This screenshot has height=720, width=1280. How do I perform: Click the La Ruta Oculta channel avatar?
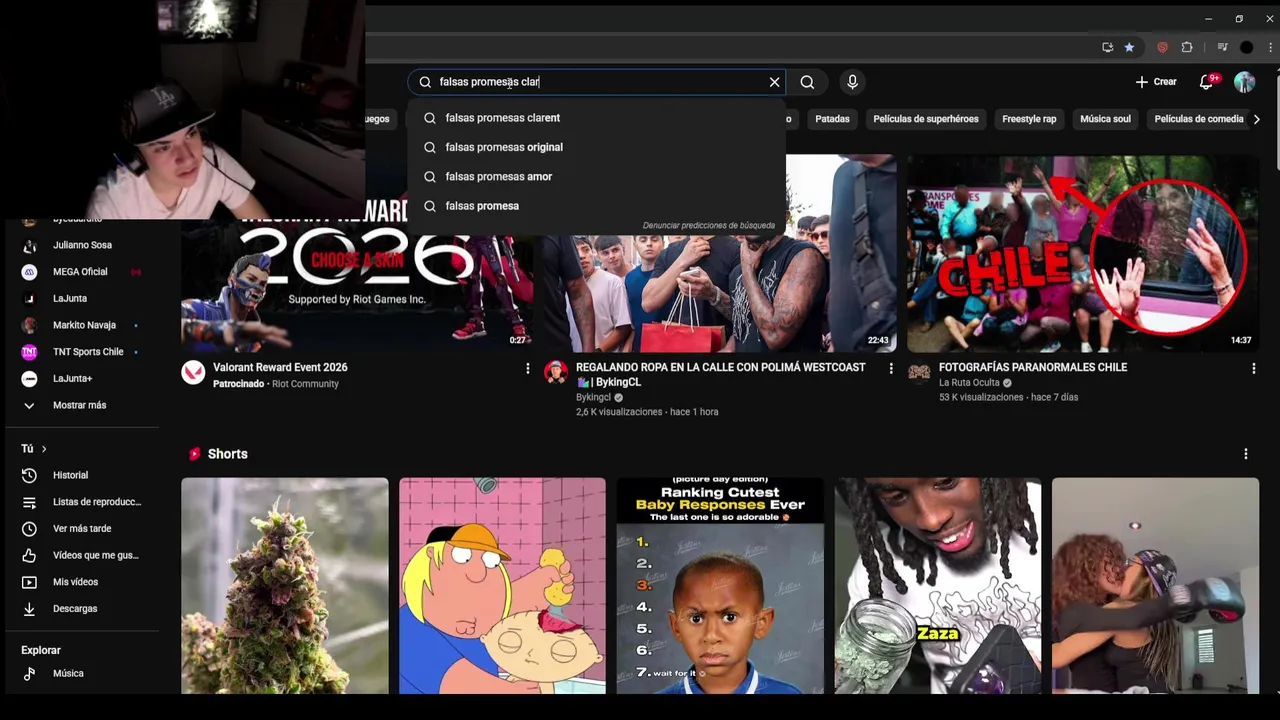919,373
